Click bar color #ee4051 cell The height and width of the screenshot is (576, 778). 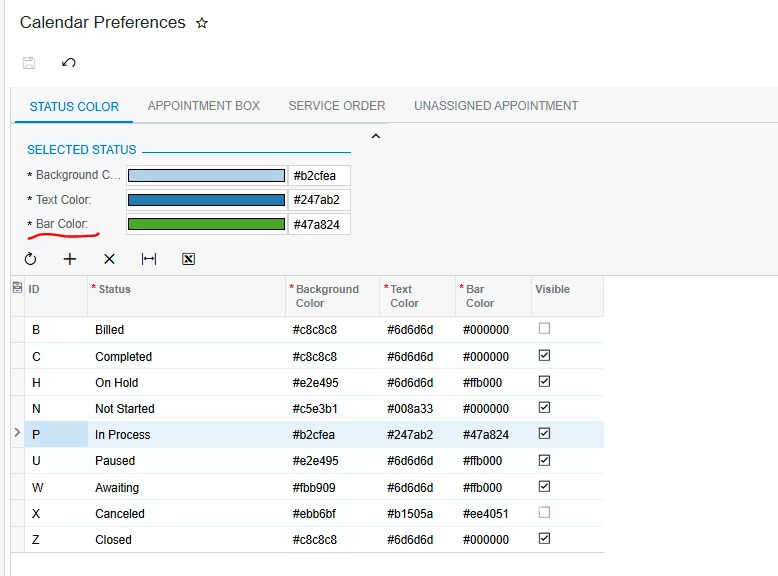click(x=493, y=513)
